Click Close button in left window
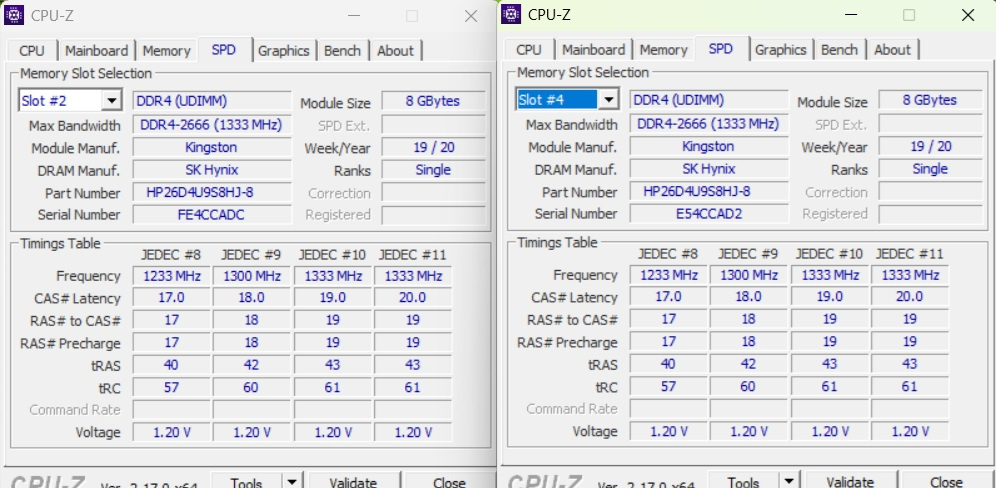 pyautogui.click(x=449, y=482)
